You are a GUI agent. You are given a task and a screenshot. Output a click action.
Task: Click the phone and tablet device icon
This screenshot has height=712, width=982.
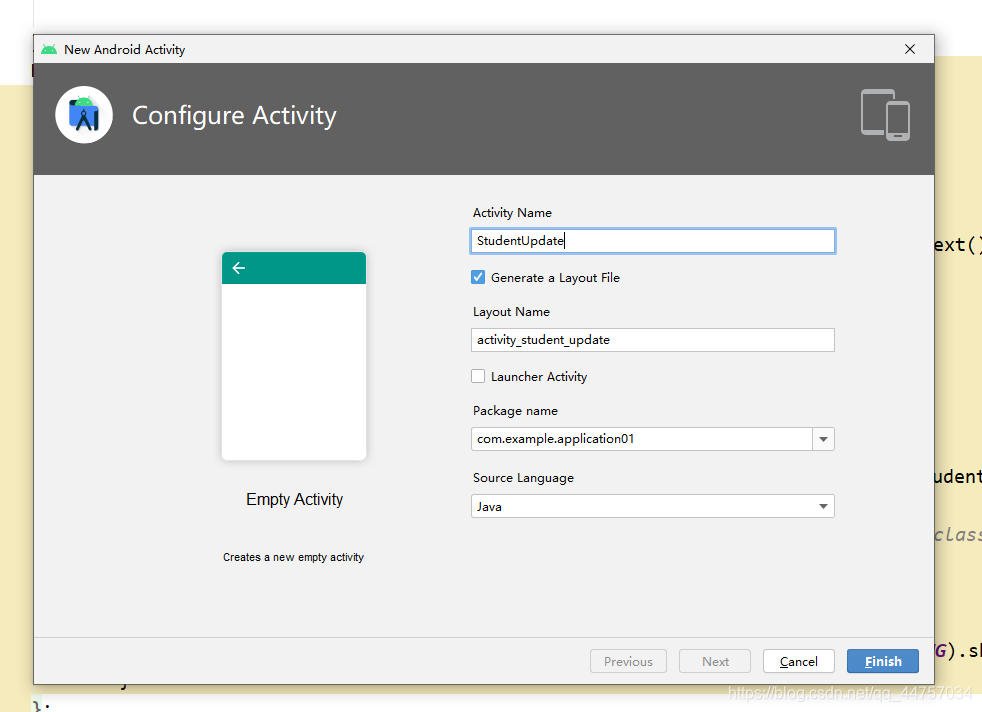[x=885, y=115]
